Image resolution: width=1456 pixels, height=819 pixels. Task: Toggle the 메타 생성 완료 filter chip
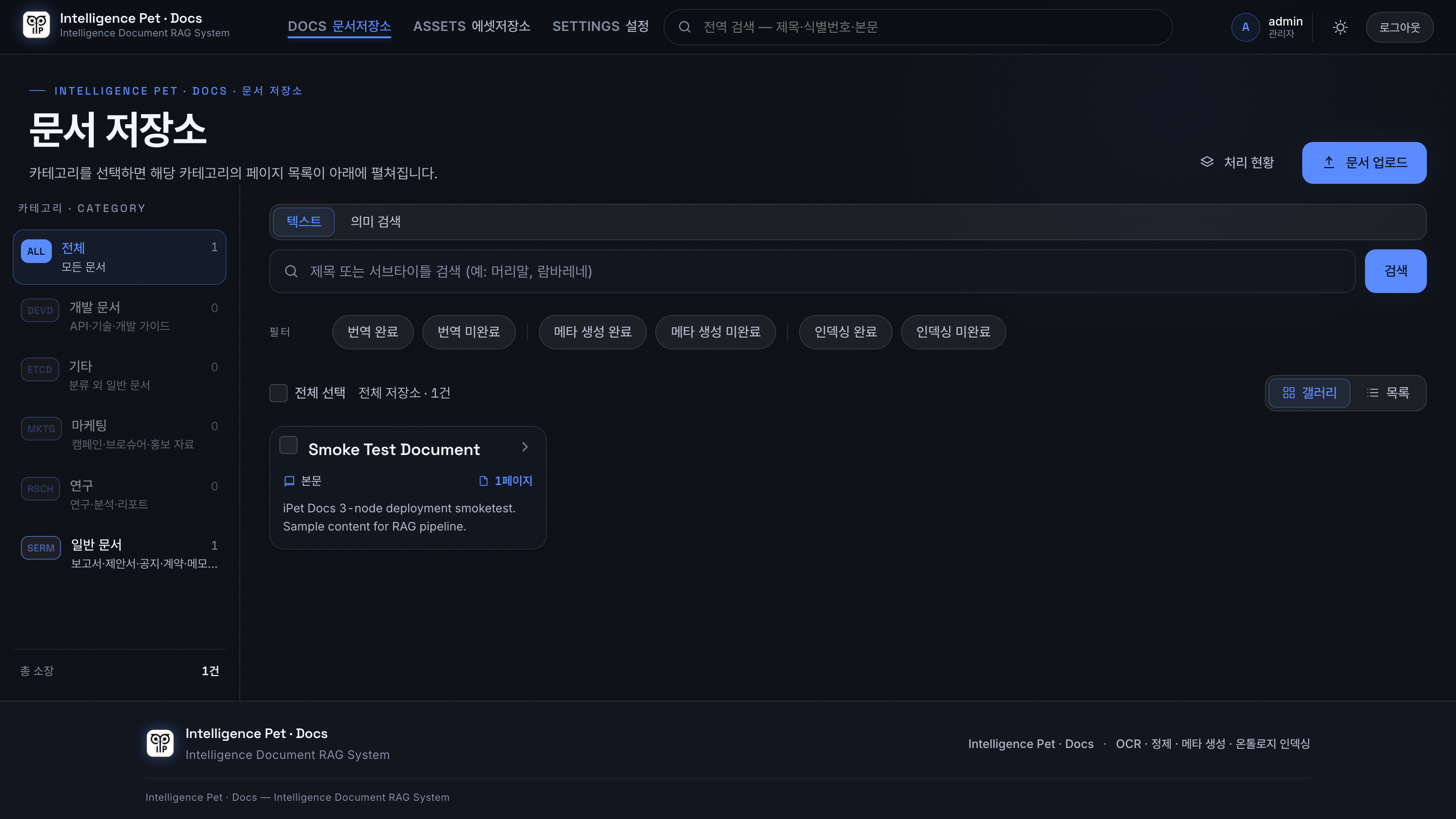point(592,332)
